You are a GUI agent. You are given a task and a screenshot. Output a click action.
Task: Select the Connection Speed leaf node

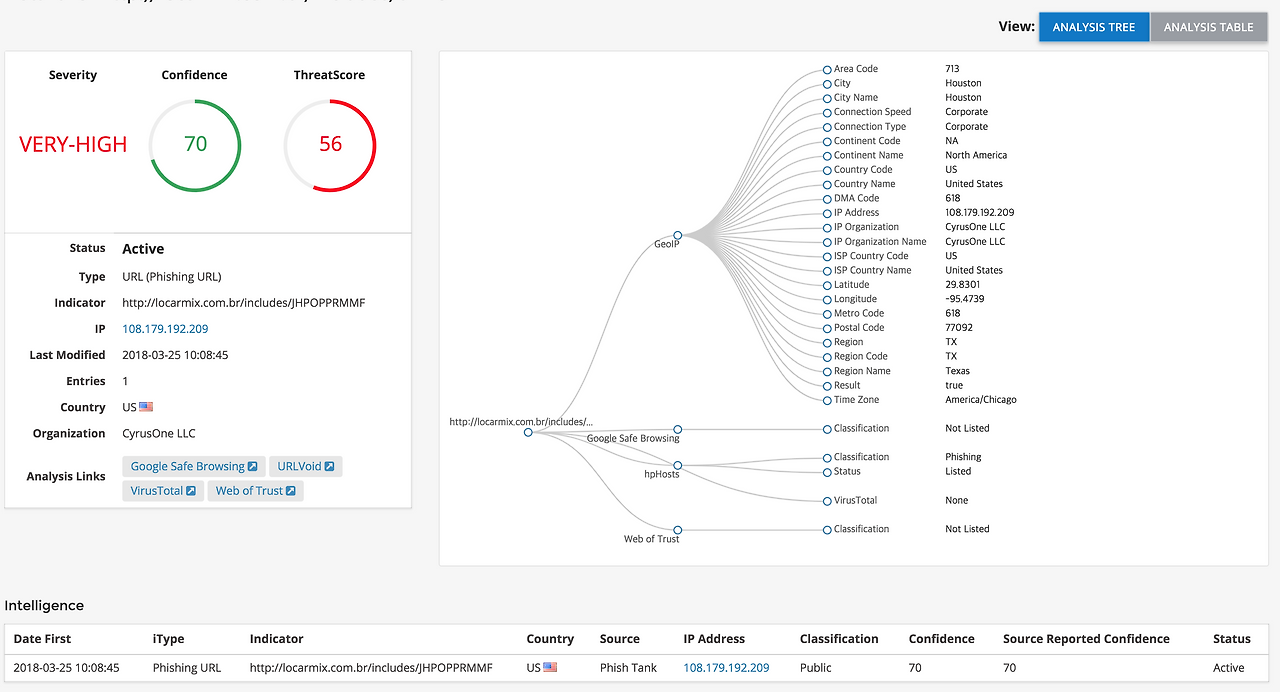[x=827, y=113]
